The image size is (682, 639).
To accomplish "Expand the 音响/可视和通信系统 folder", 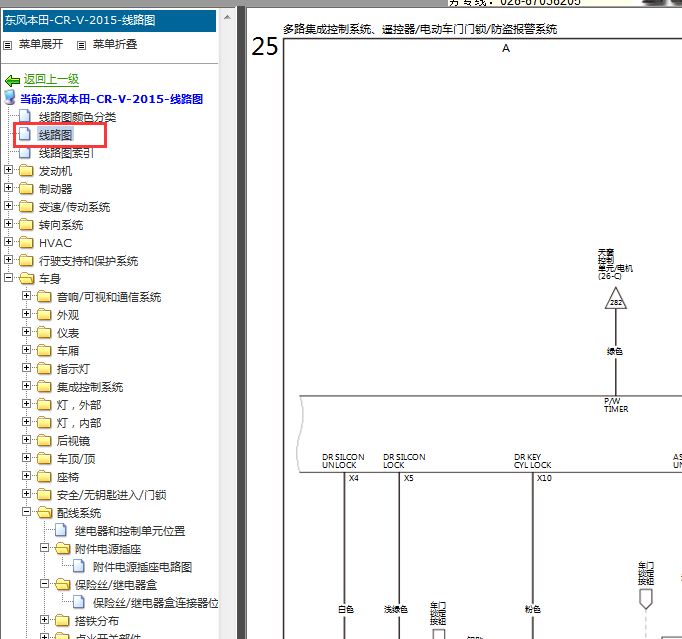I will tap(26, 296).
